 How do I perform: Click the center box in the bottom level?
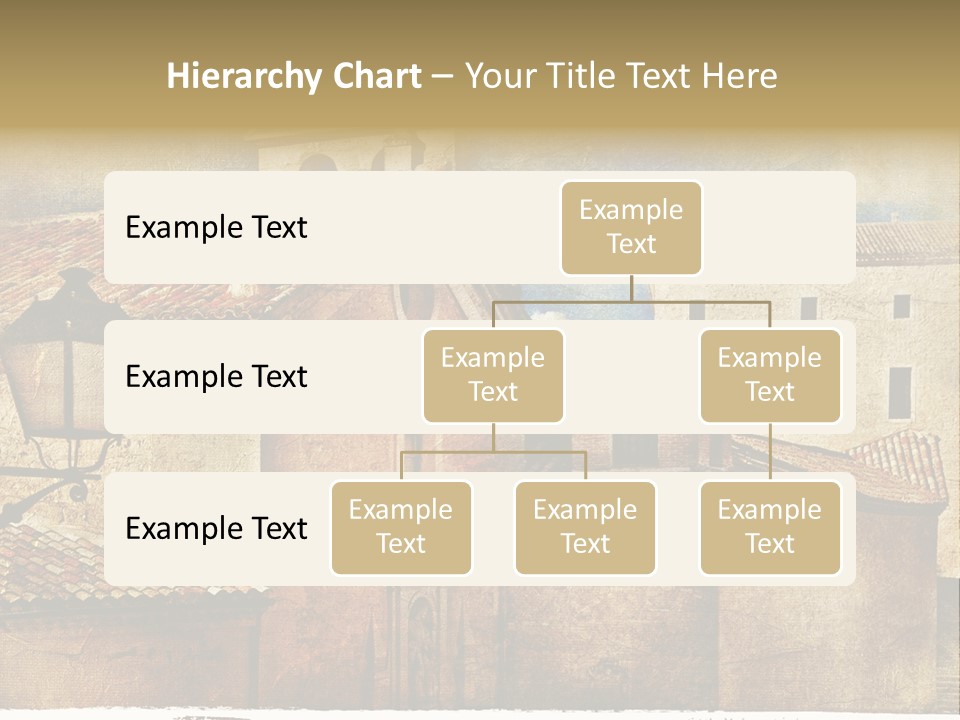(x=585, y=528)
